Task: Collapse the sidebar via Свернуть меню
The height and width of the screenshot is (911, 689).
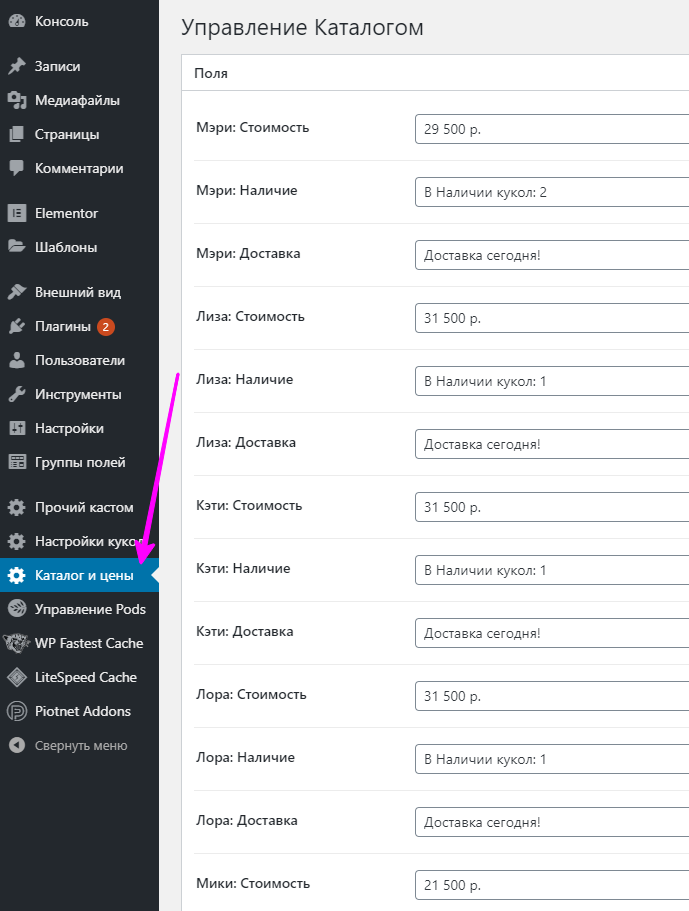Action: 80,745
